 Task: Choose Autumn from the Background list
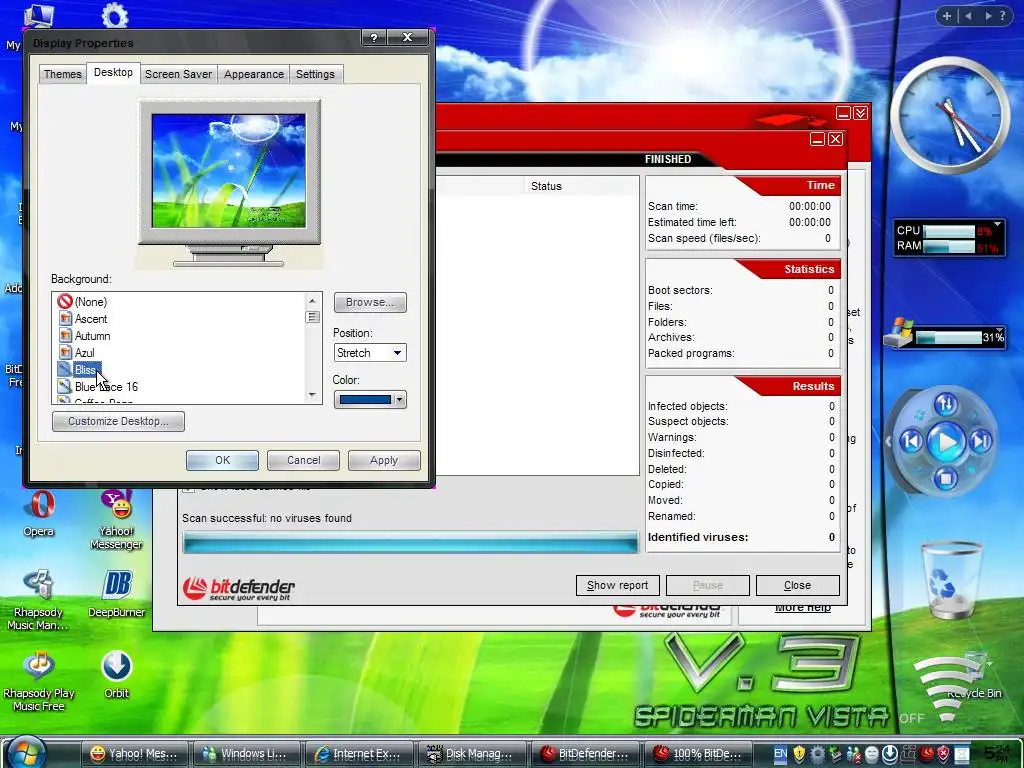[x=84, y=336]
